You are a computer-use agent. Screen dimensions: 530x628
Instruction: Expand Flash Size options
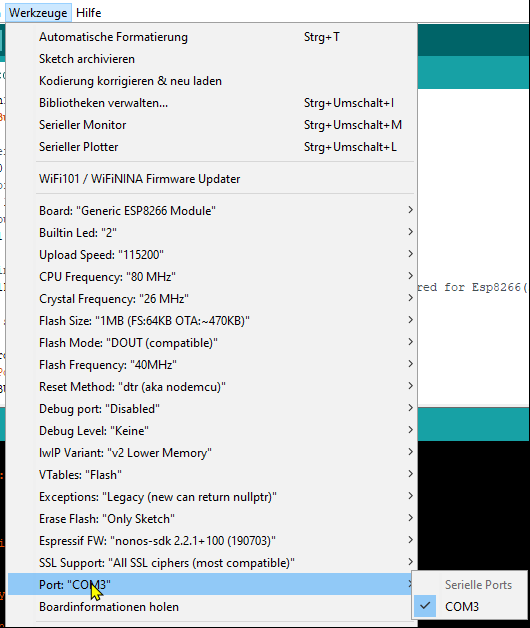212,321
